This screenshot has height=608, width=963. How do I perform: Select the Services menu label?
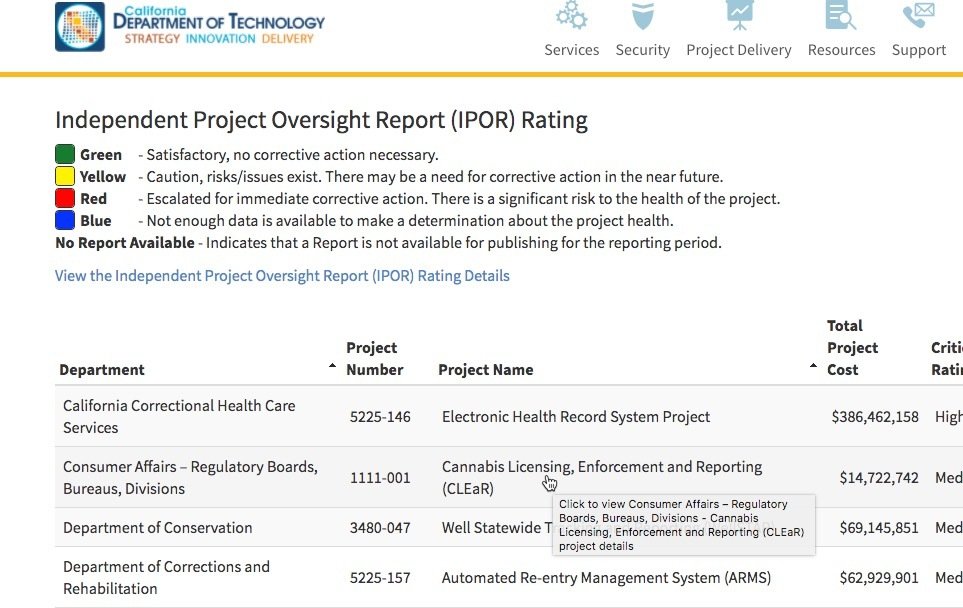(571, 50)
